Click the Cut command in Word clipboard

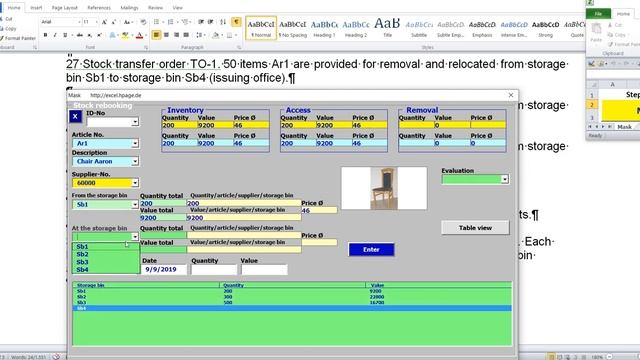click(x=7, y=19)
